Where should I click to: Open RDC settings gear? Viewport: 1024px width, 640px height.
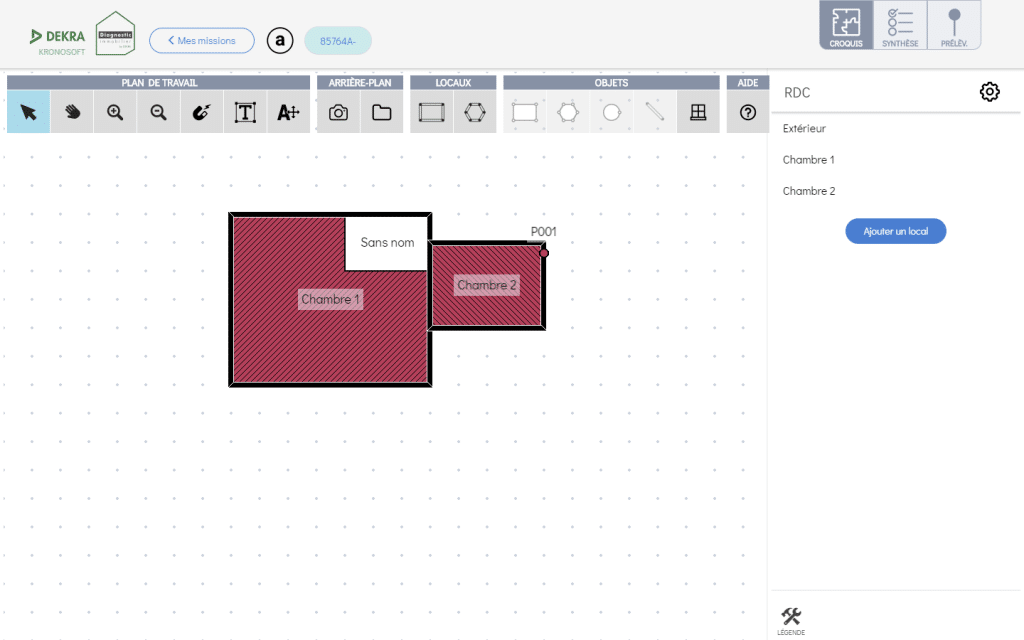point(989,92)
